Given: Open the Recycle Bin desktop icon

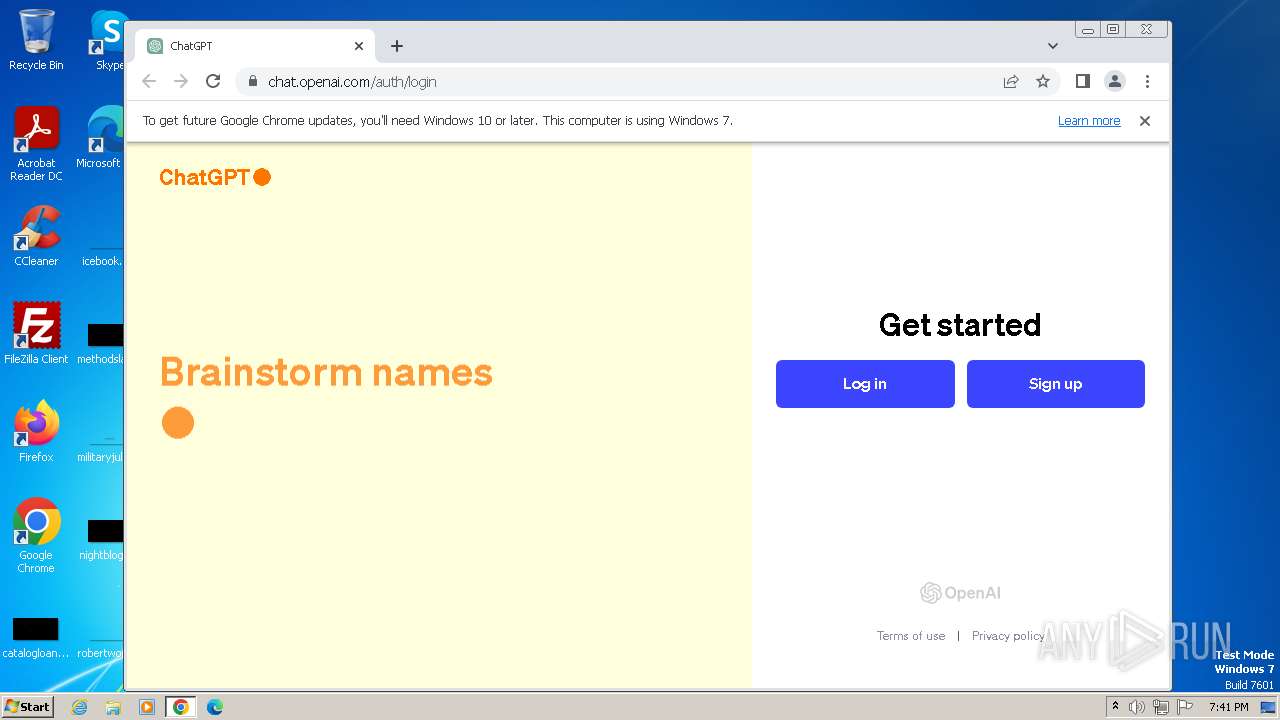Looking at the screenshot, I should click(x=36, y=40).
